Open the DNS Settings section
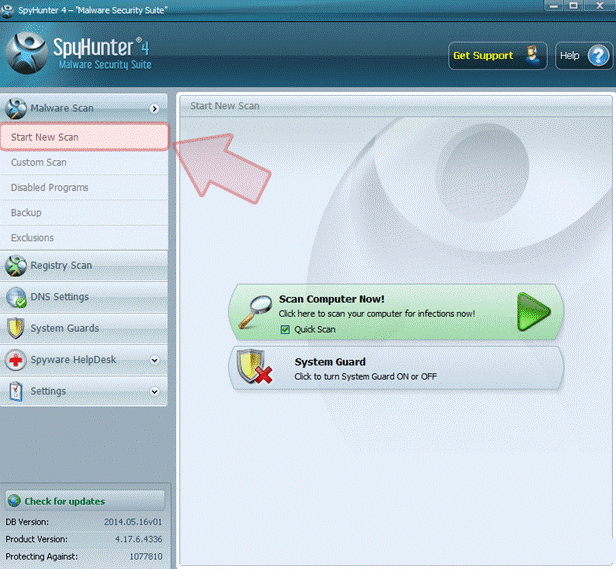The image size is (616, 569). point(84,297)
